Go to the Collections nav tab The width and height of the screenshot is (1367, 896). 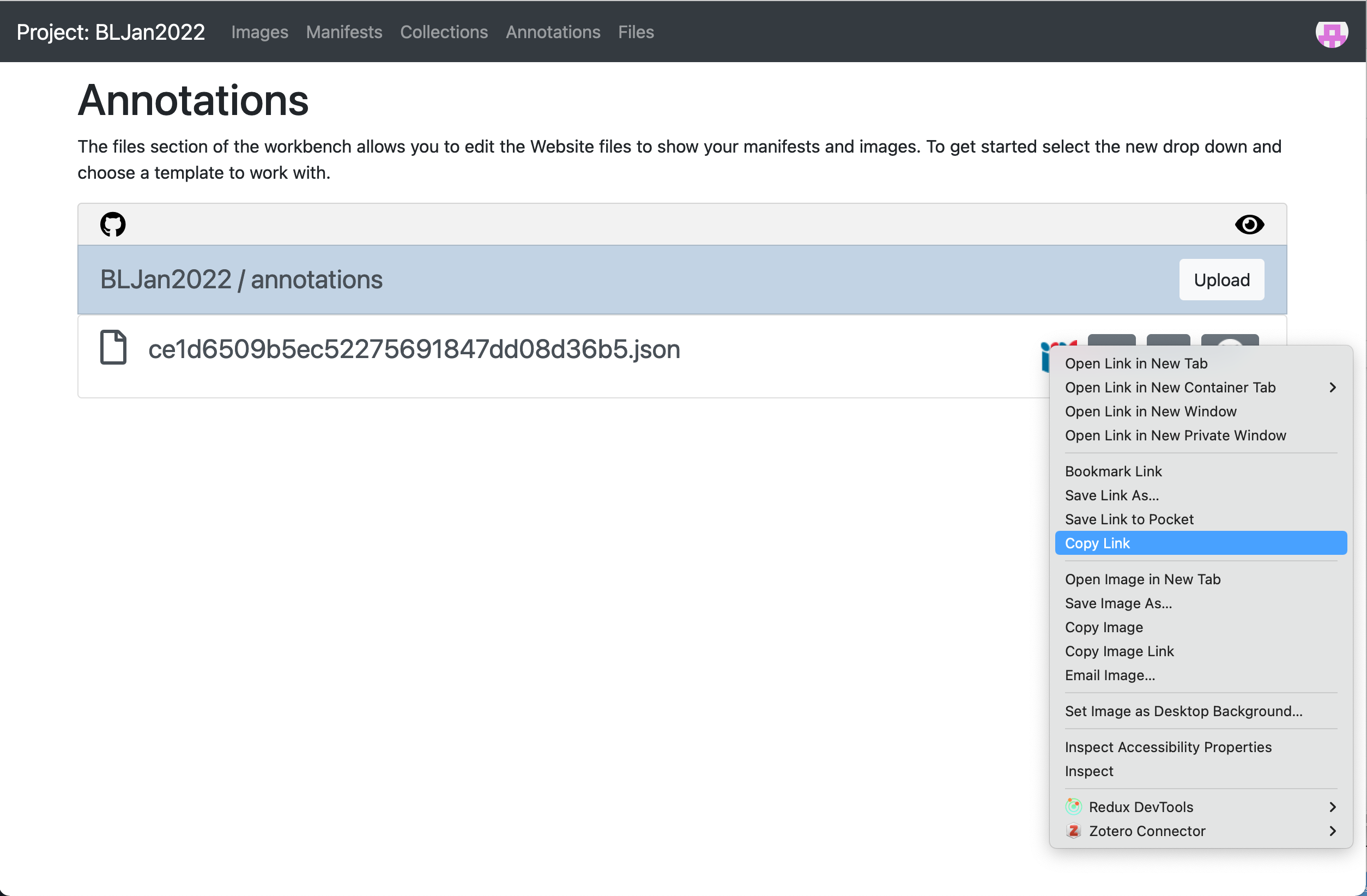(x=444, y=32)
